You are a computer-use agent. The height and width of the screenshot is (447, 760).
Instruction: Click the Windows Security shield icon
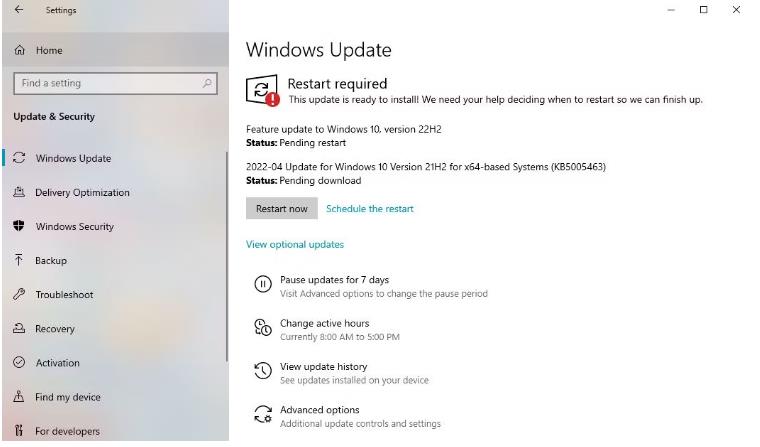19,226
